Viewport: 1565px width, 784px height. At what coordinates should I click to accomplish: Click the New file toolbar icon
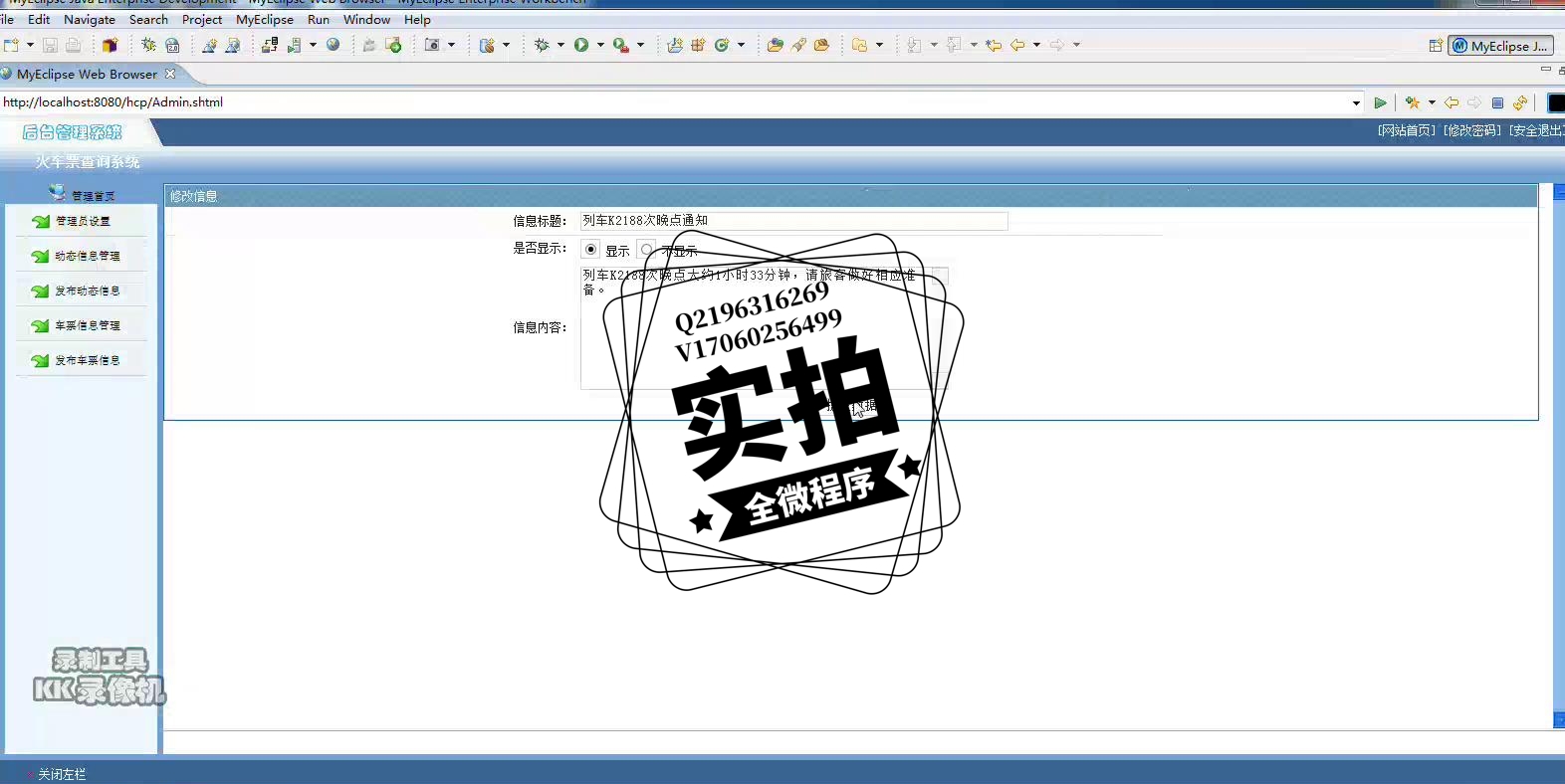pos(12,45)
